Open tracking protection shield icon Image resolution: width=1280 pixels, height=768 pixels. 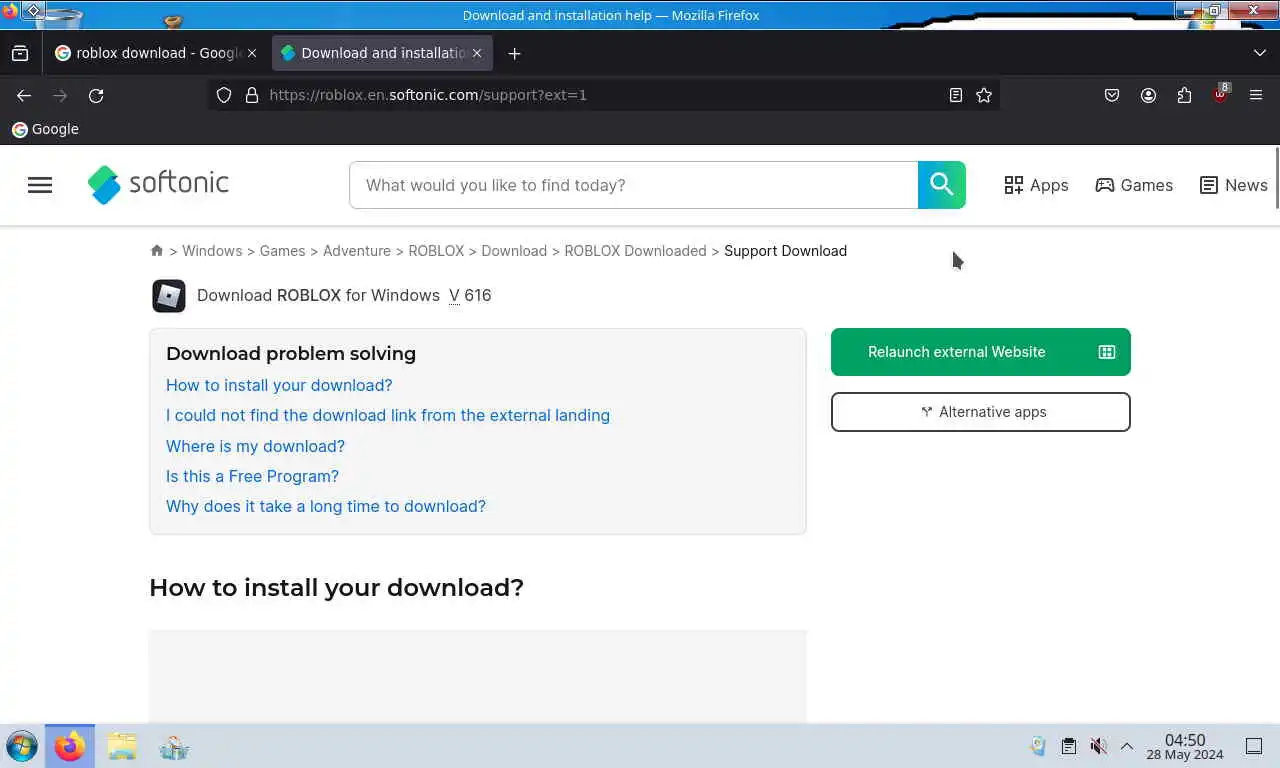tap(224, 95)
